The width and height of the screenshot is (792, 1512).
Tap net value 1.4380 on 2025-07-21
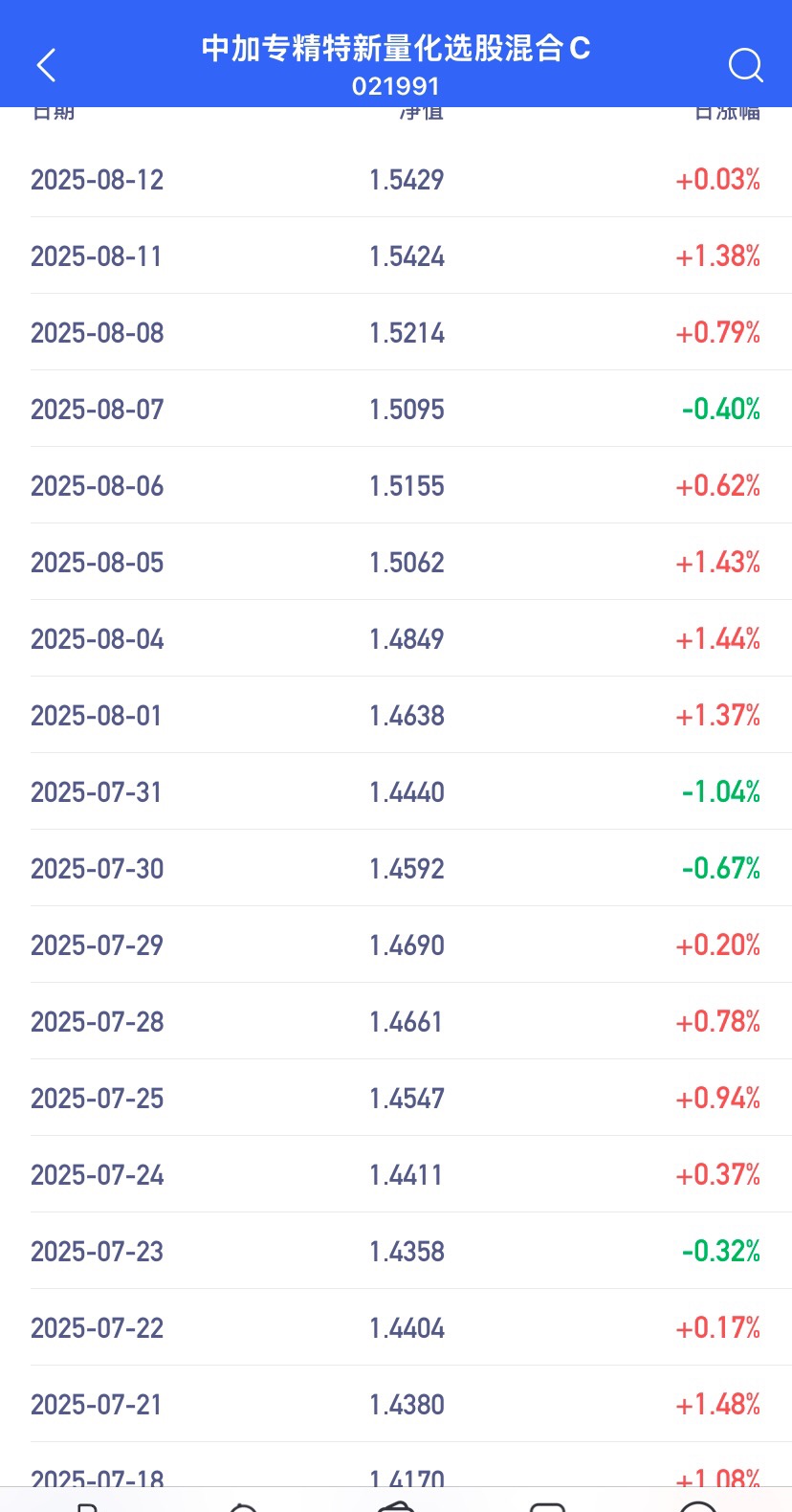pyautogui.click(x=407, y=1405)
